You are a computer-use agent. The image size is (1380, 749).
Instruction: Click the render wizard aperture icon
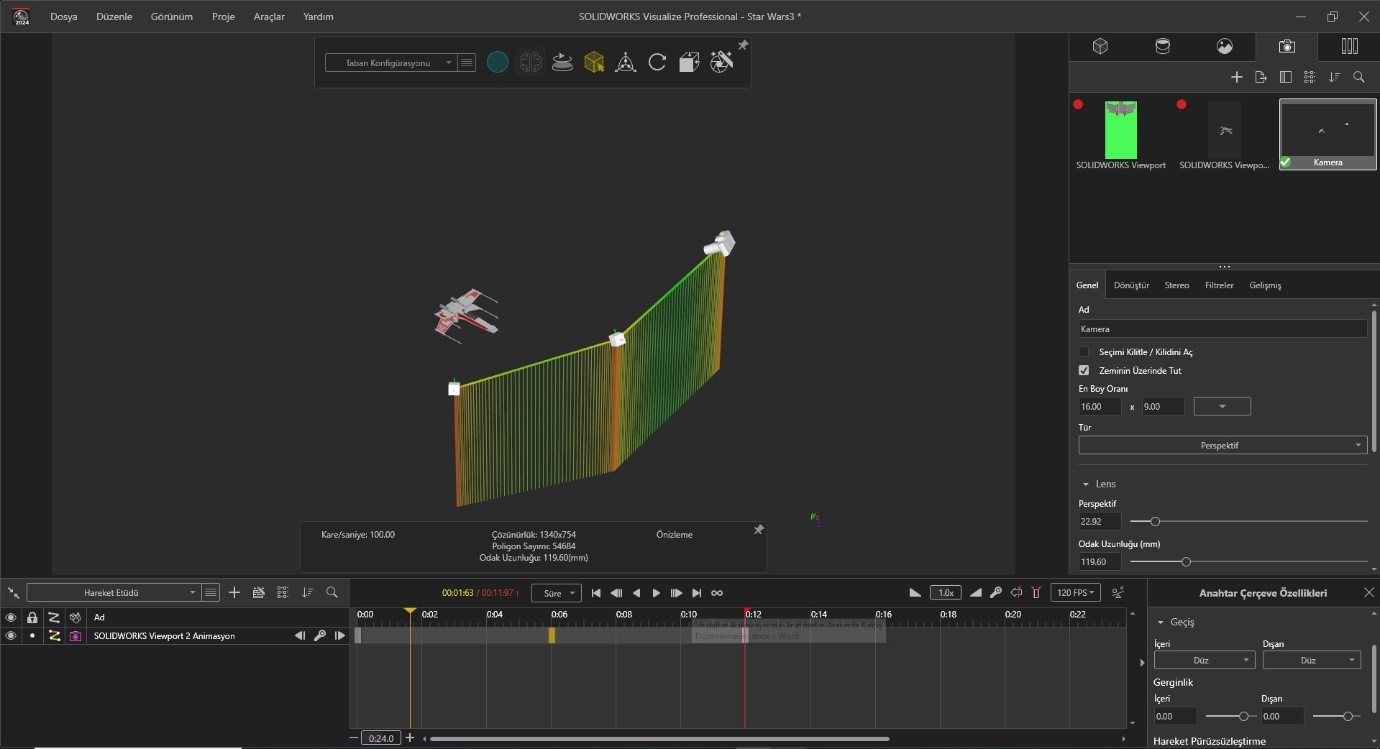[721, 62]
